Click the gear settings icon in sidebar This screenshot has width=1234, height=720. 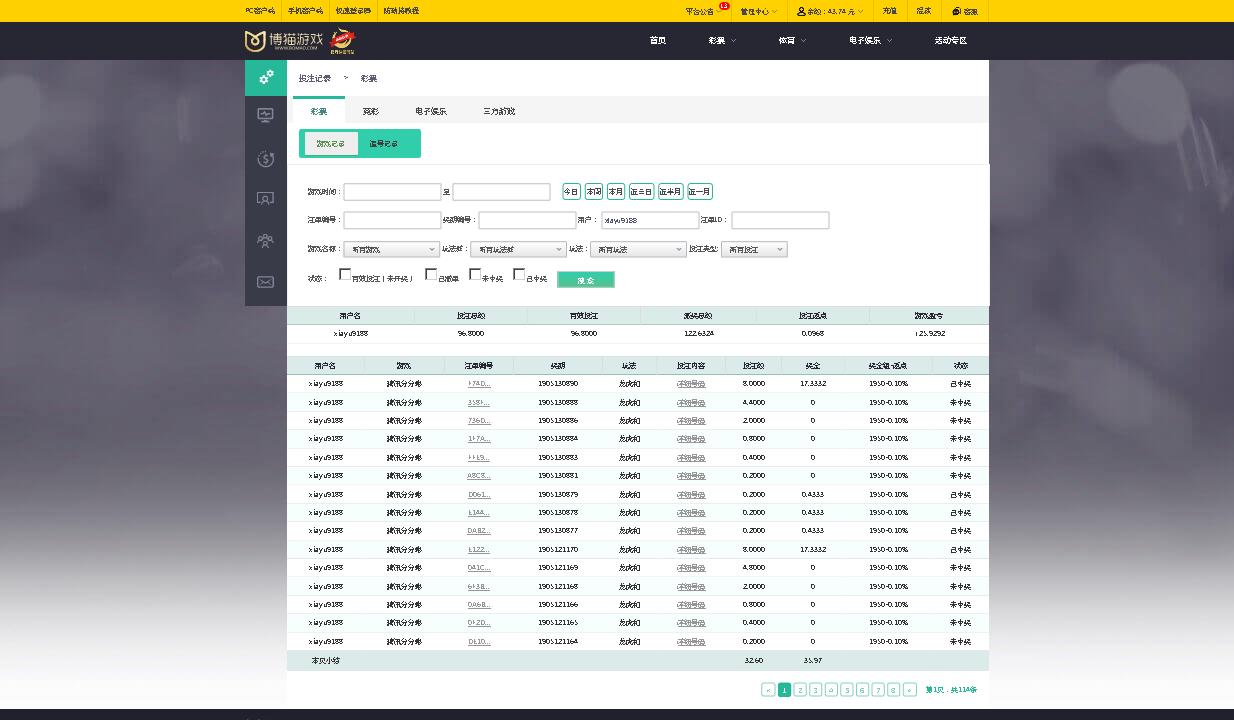(x=266, y=77)
